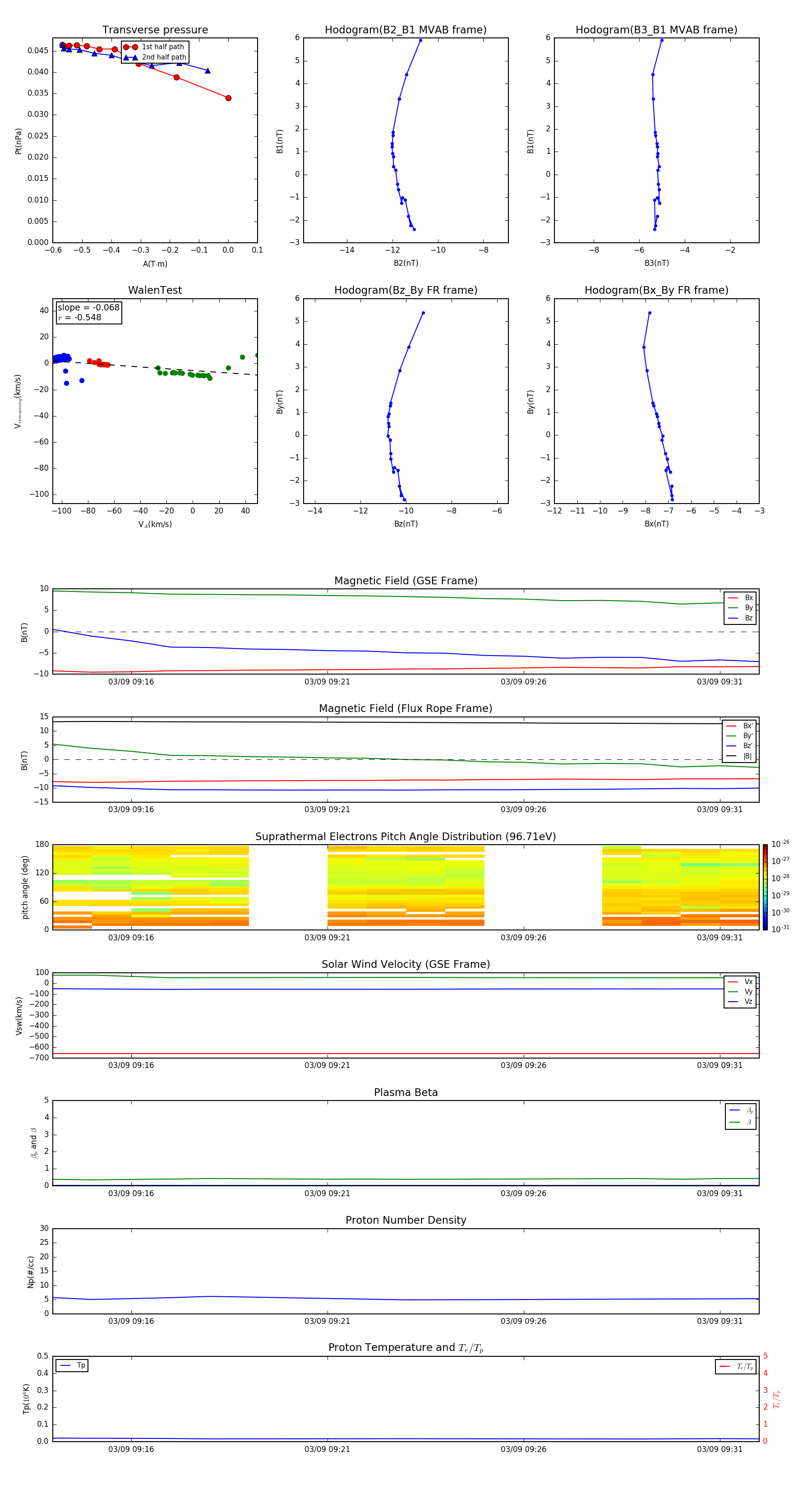Click the 'VA(km/s)' x-axis label in WalenTest
Viewport: 812px width, 1489px height.
(x=155, y=525)
